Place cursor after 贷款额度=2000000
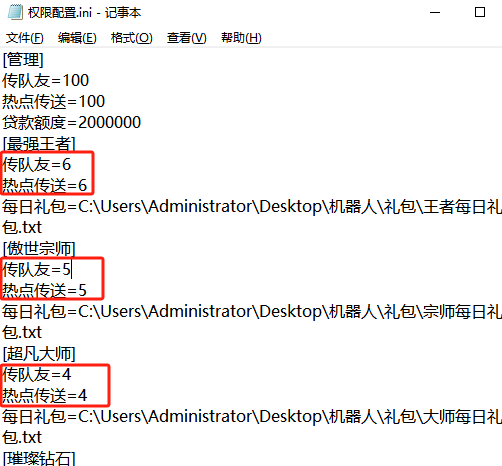This screenshot has width=502, height=466. point(141,122)
